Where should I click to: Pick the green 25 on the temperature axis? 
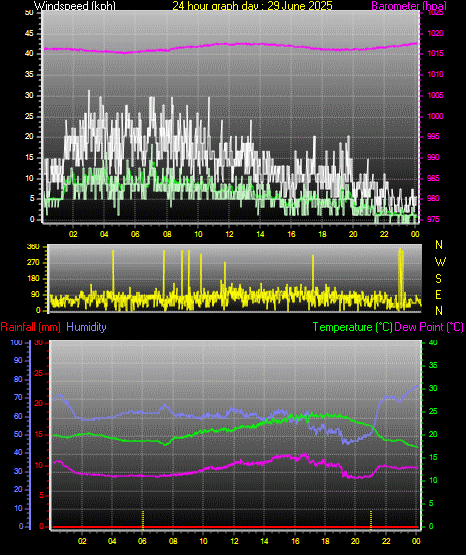coord(433,411)
